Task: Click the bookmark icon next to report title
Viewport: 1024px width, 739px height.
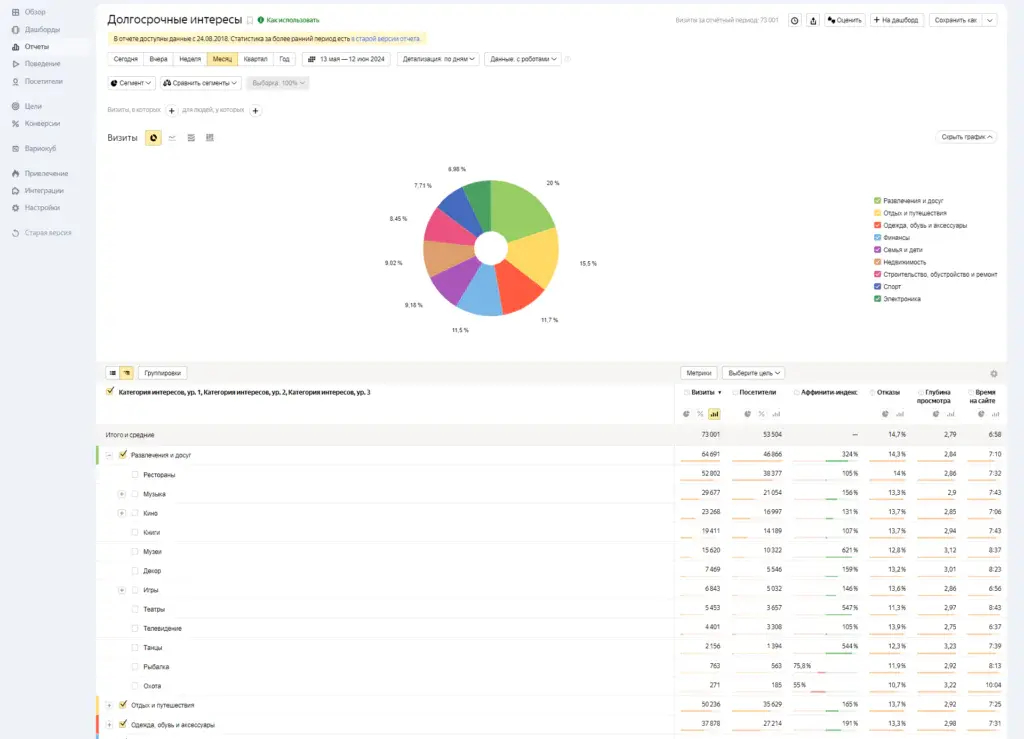Action: click(x=250, y=20)
